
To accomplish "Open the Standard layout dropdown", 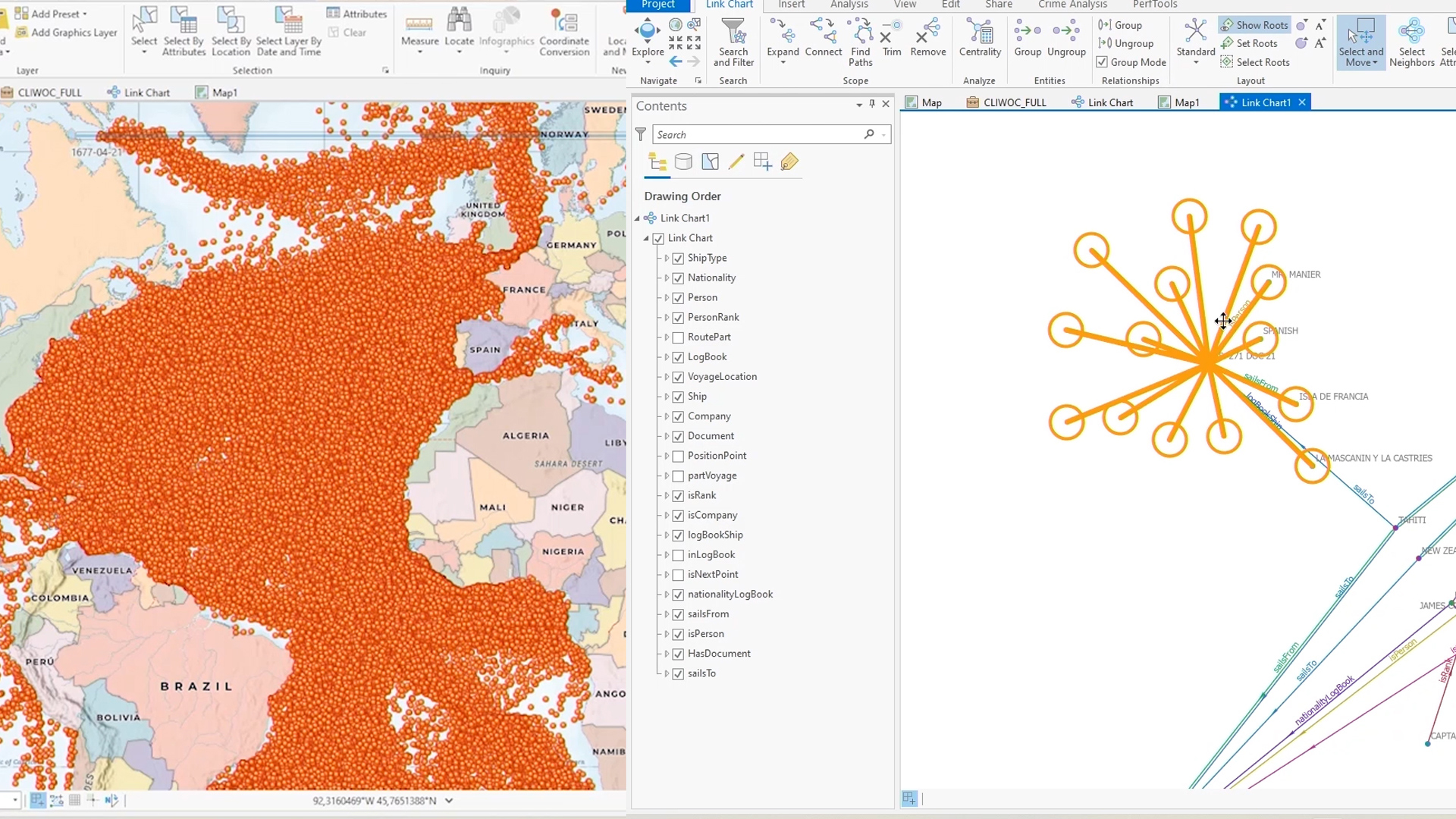I will [x=1195, y=62].
